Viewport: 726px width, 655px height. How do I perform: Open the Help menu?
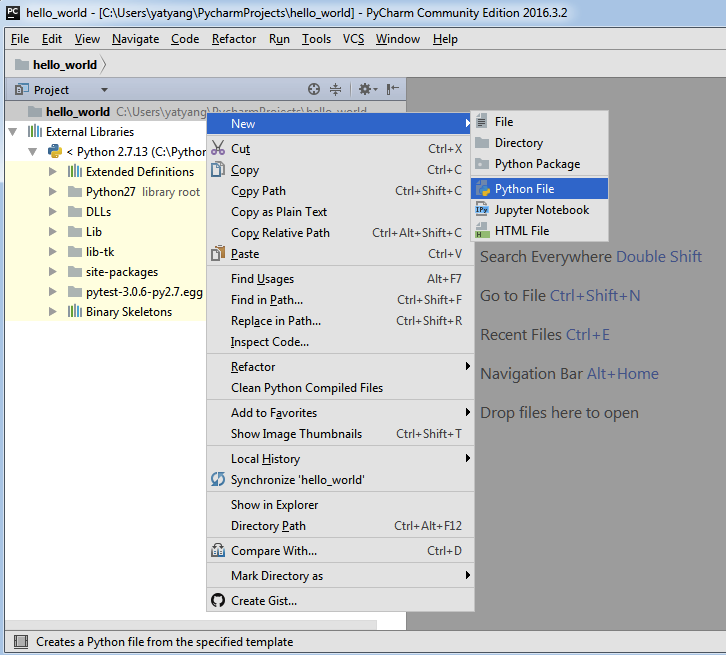[x=445, y=39]
